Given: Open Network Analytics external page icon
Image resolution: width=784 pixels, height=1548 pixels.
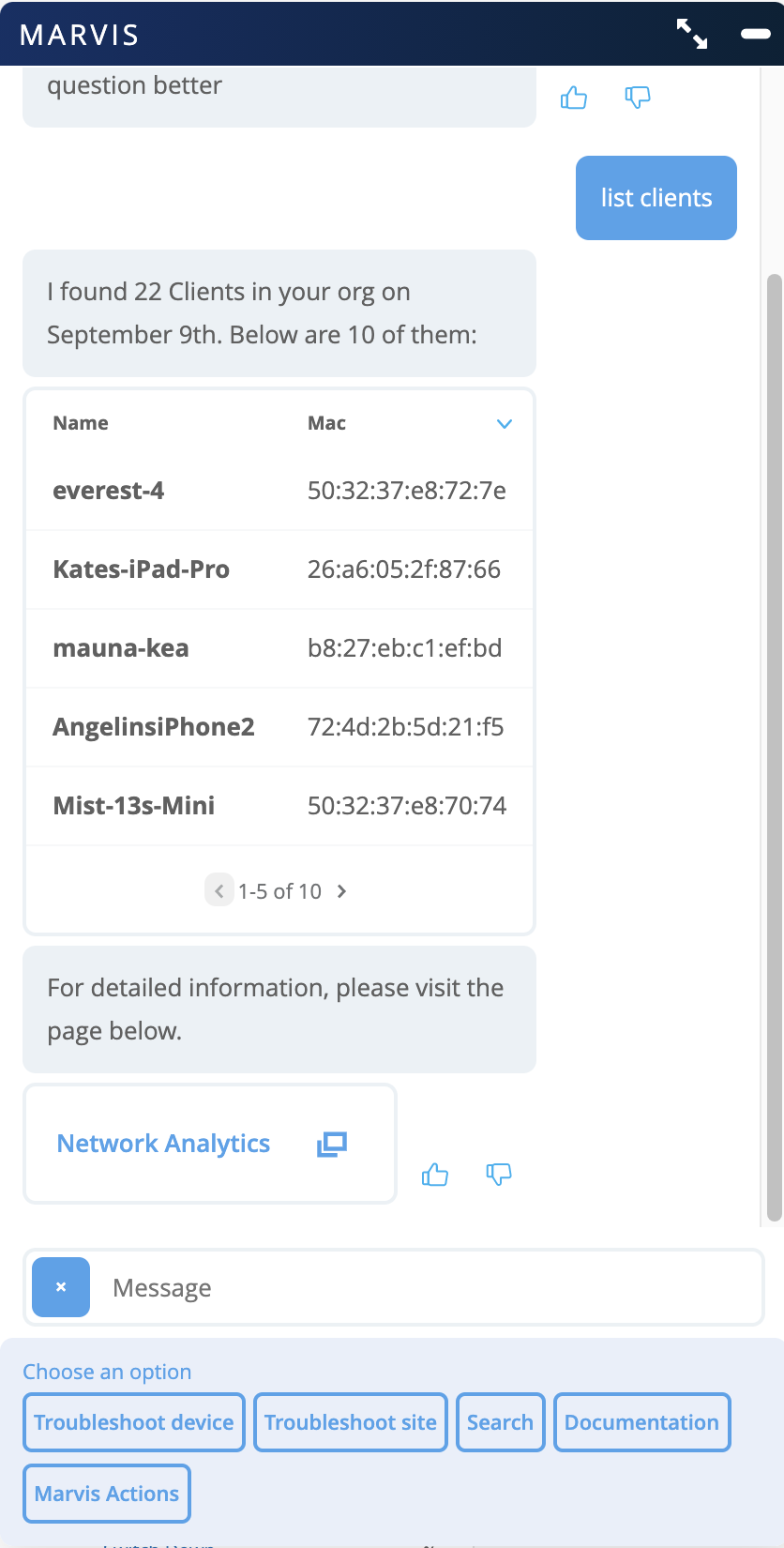Looking at the screenshot, I should [x=332, y=1144].
